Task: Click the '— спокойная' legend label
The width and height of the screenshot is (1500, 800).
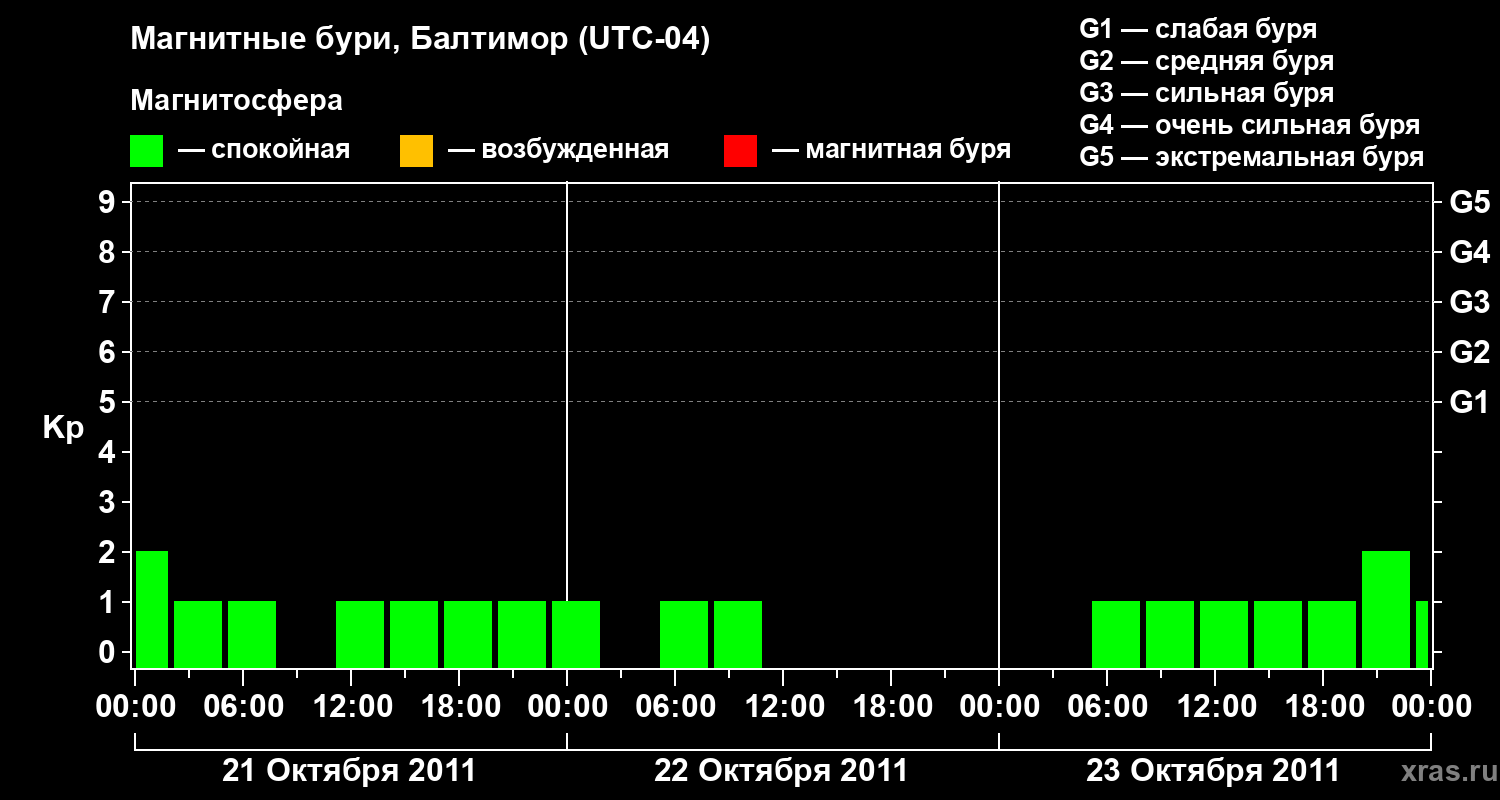Action: pos(264,151)
